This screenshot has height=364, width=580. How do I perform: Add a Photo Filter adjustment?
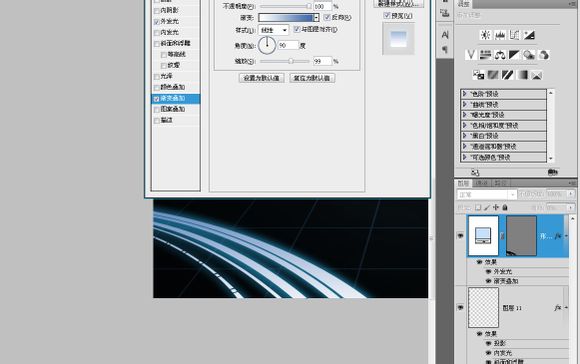529,55
